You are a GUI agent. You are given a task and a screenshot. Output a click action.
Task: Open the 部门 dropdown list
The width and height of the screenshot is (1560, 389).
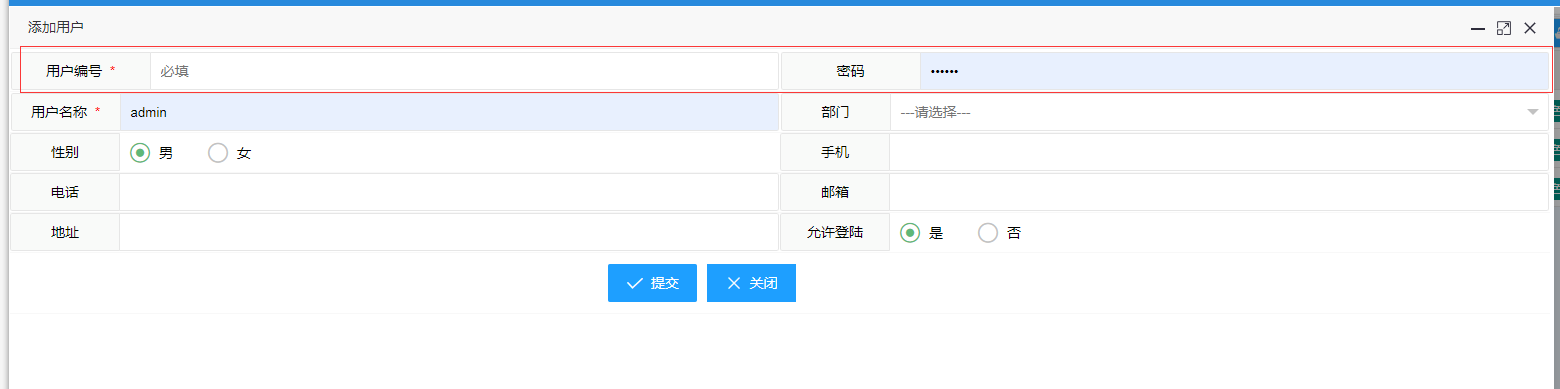(x=1219, y=112)
